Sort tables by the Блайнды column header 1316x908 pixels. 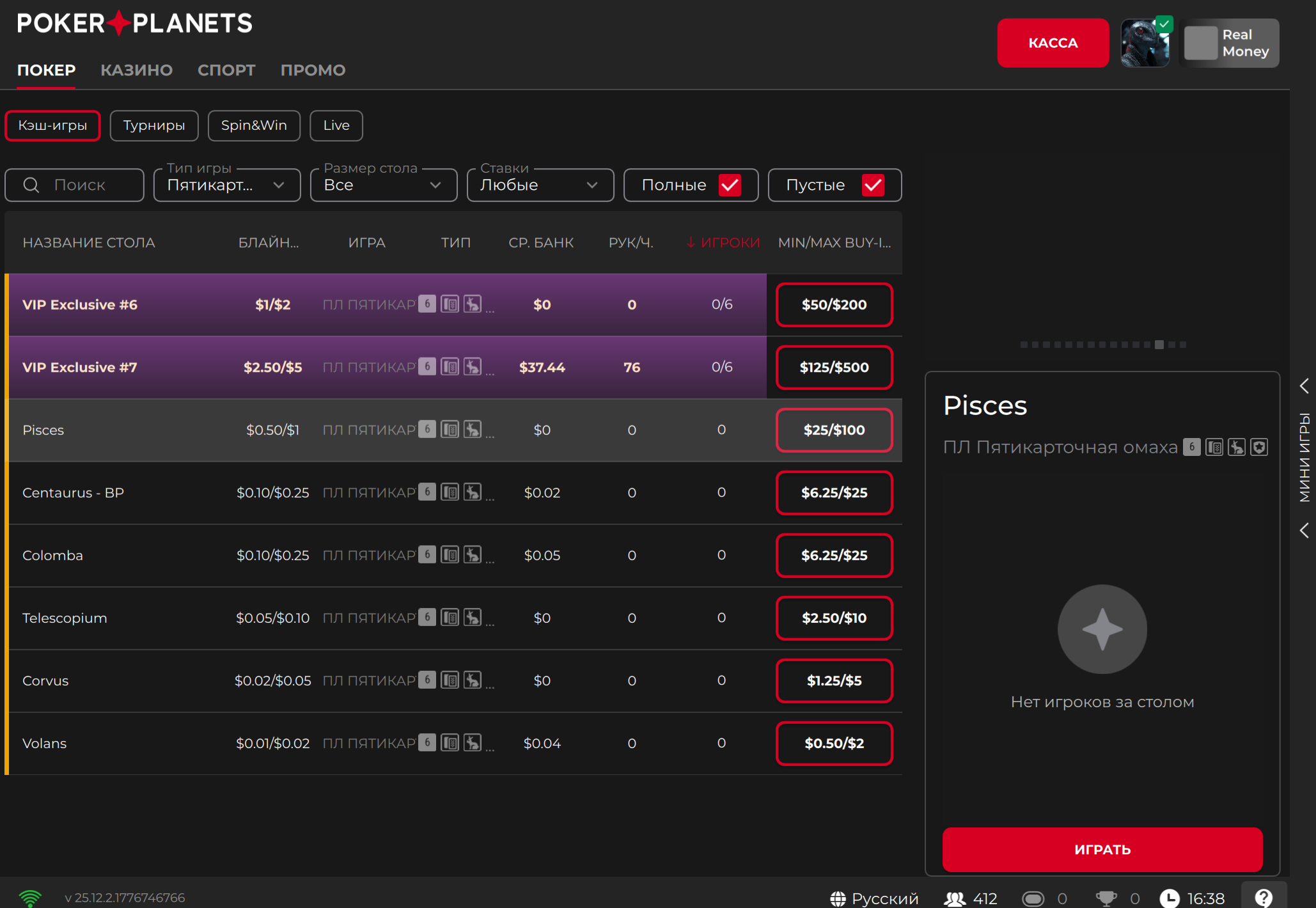(269, 242)
